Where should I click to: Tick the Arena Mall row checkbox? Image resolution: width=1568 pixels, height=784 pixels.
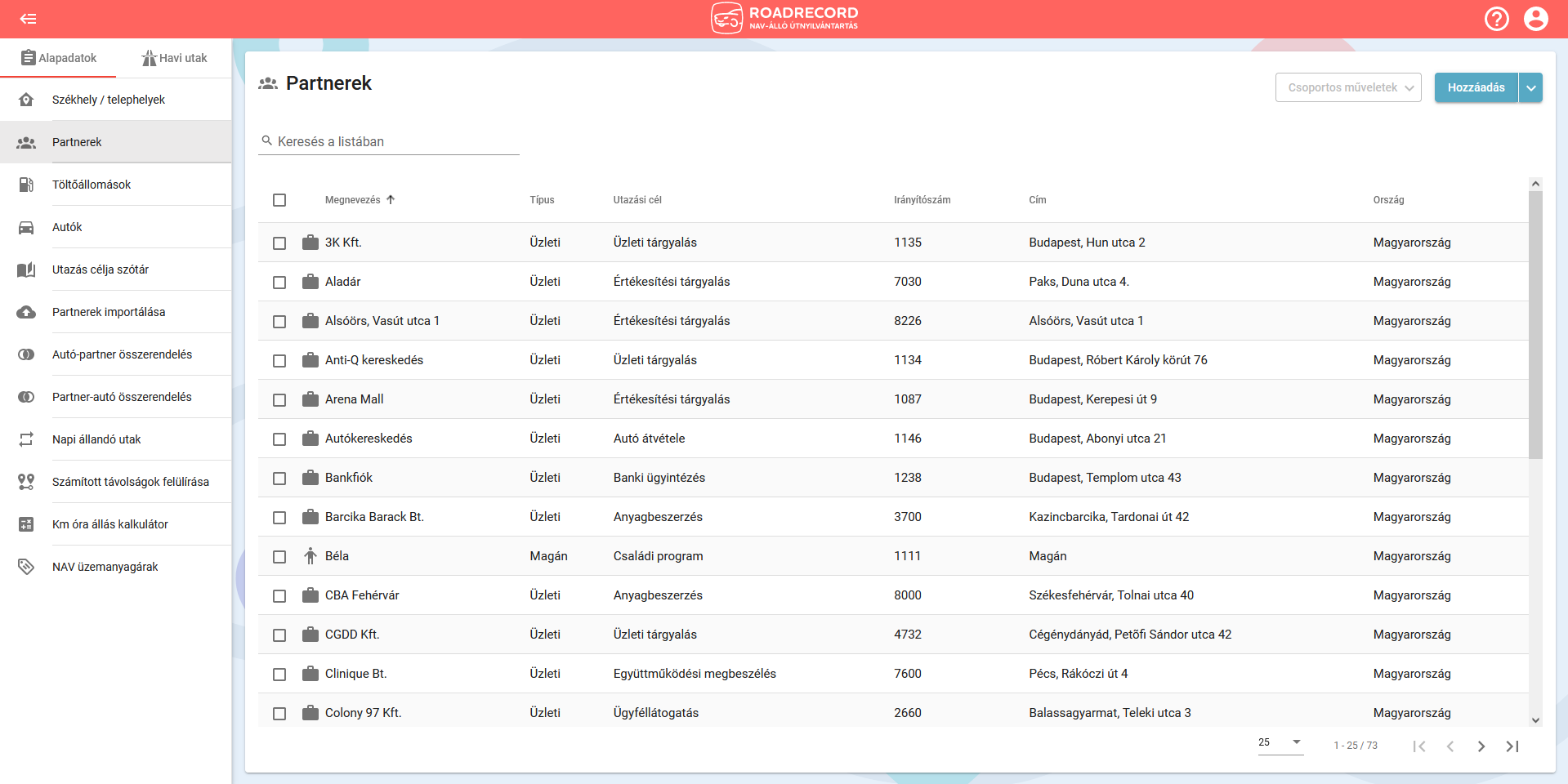279,400
